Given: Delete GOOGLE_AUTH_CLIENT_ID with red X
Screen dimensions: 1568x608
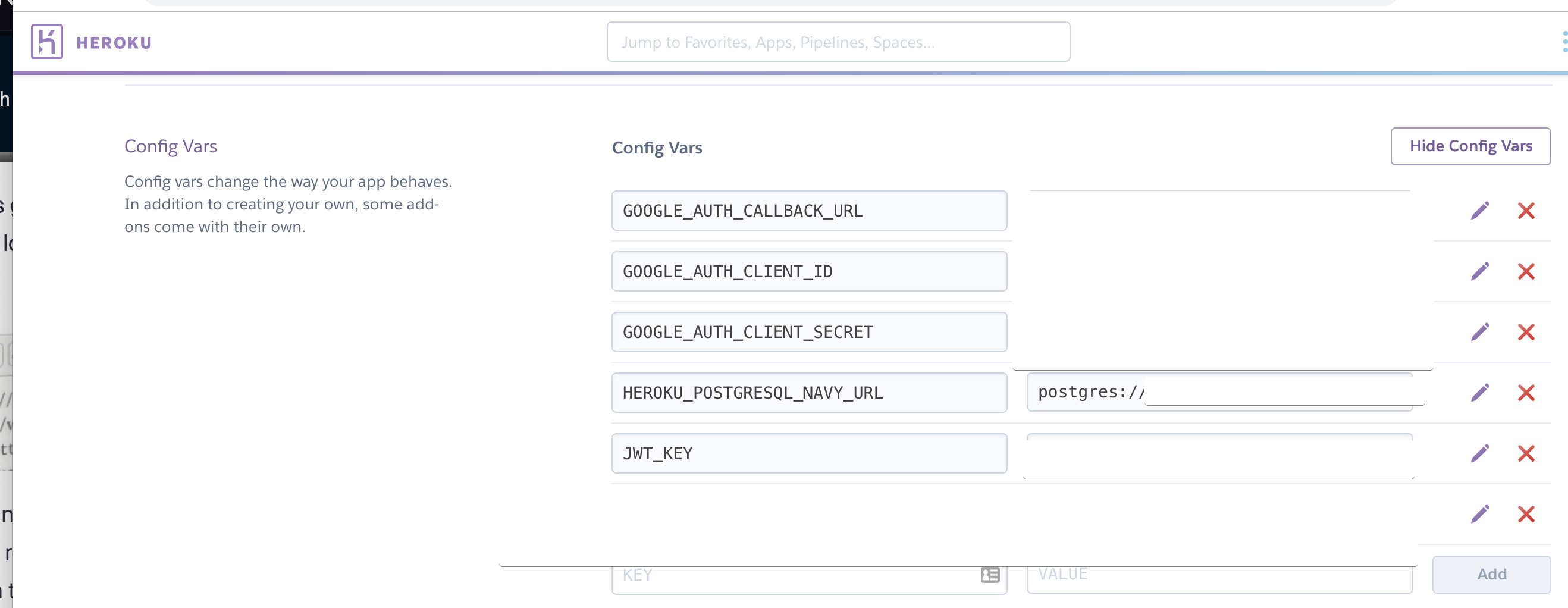Looking at the screenshot, I should coord(1526,271).
